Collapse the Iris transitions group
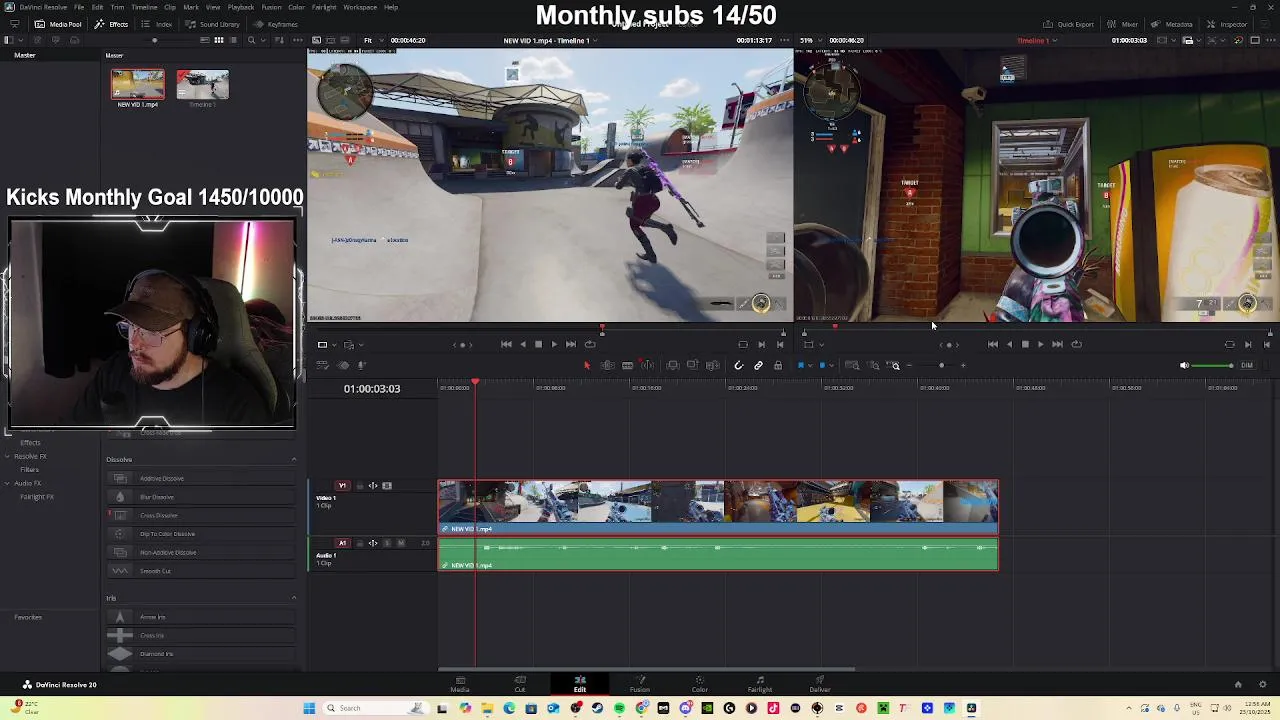 tap(294, 598)
